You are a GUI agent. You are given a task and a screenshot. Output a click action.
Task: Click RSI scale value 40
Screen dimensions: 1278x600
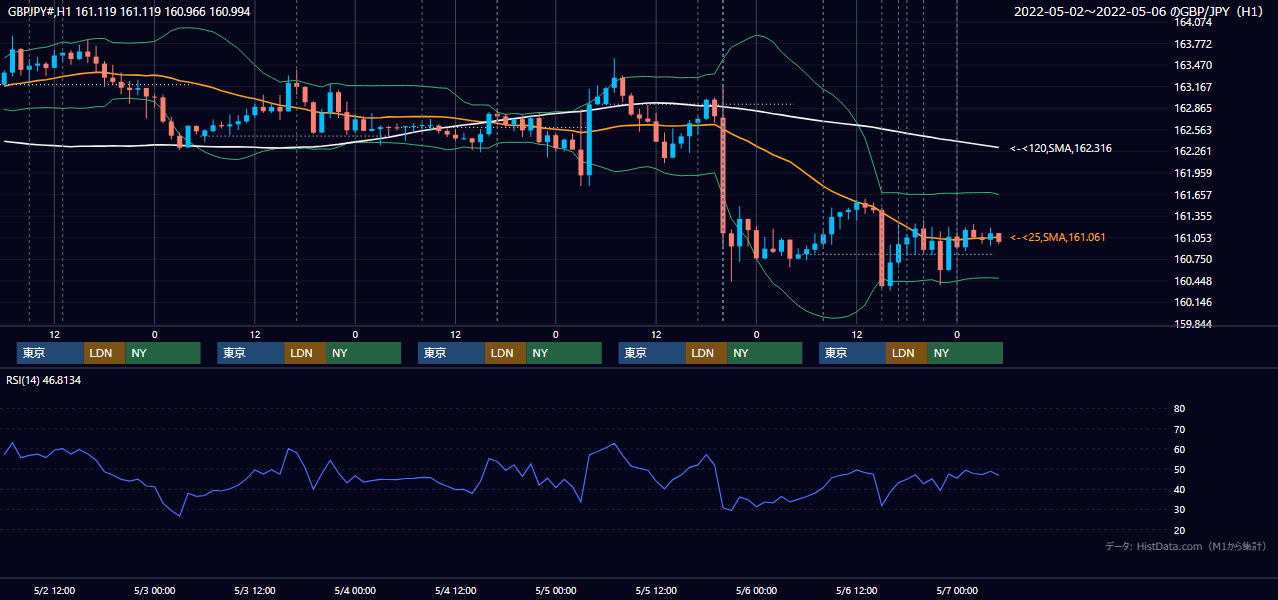pos(1179,490)
